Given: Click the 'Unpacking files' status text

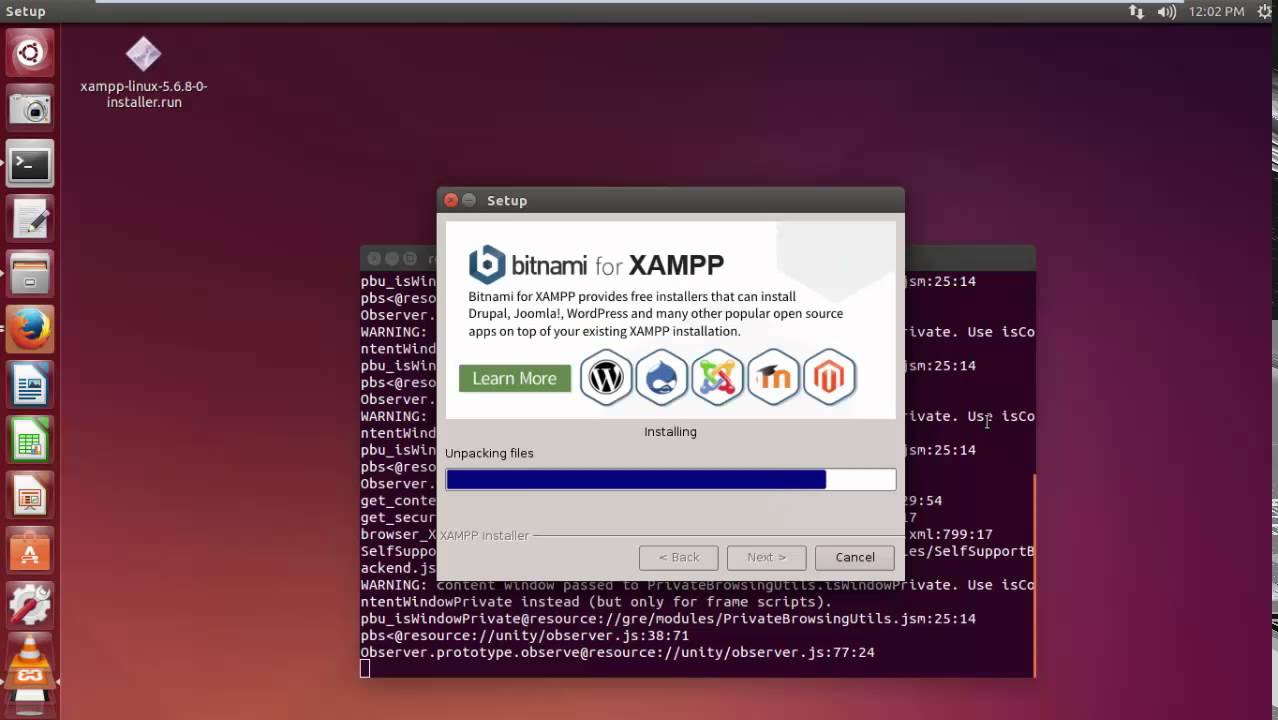Looking at the screenshot, I should 489,453.
